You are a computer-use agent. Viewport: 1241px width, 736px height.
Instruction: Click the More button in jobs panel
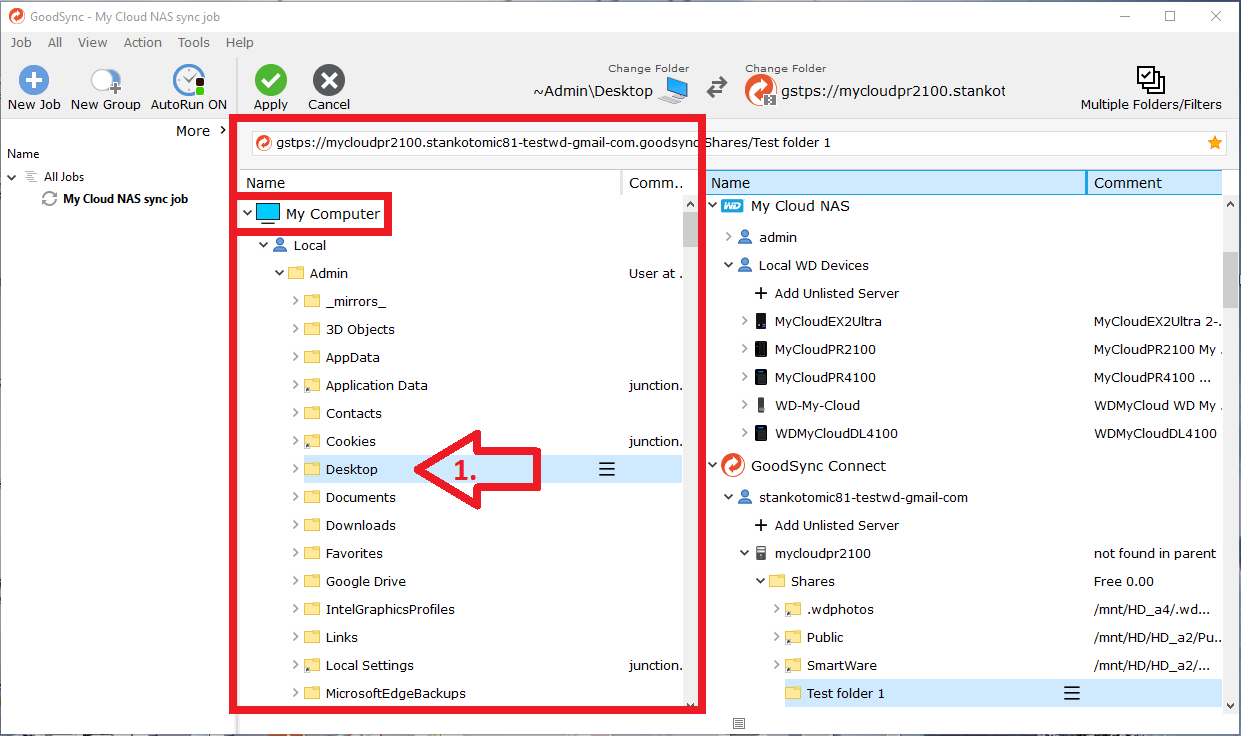pos(199,131)
